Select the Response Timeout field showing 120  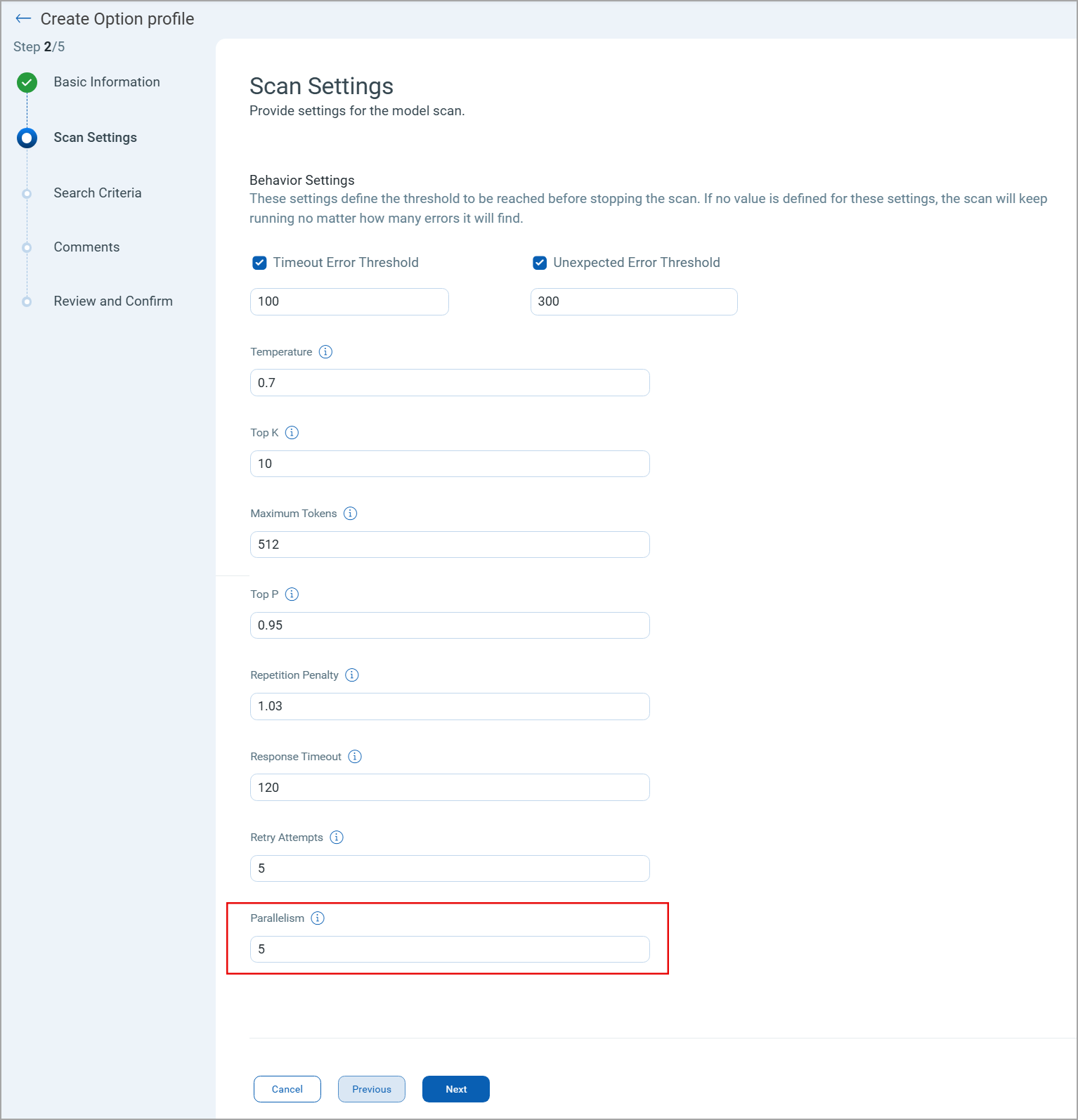450,788
